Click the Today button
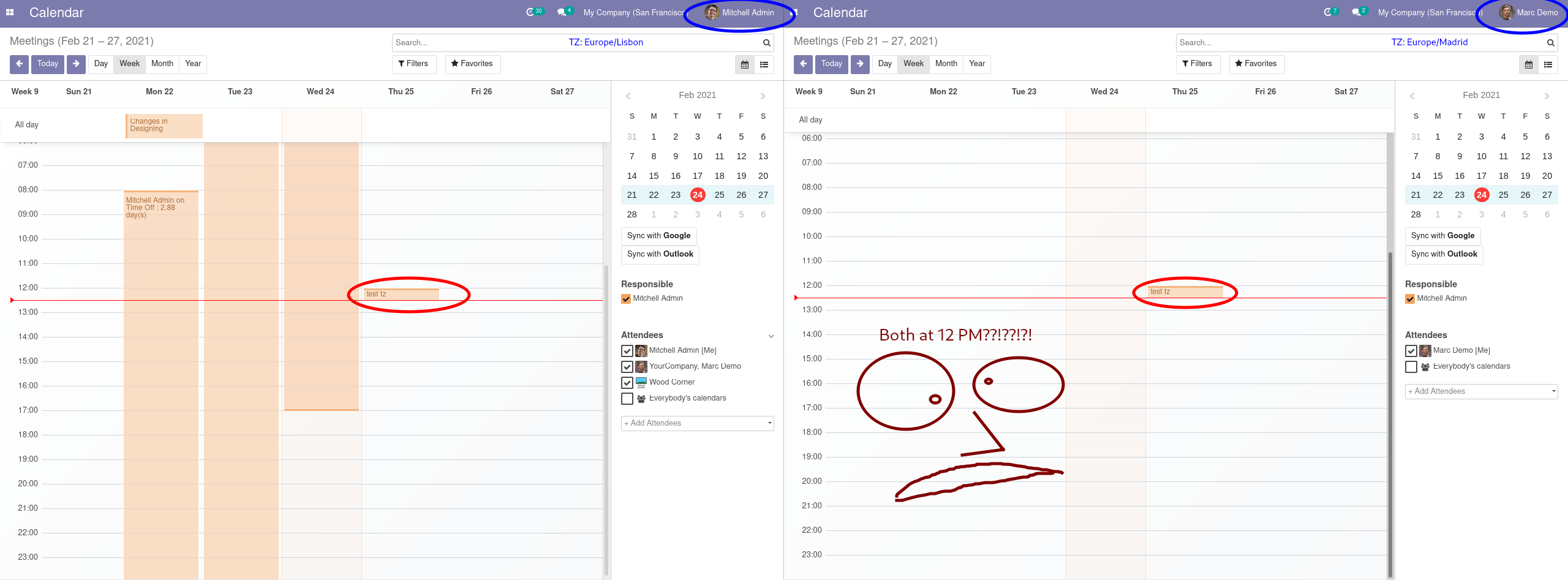Viewport: 1568px width, 580px height. 47,64
